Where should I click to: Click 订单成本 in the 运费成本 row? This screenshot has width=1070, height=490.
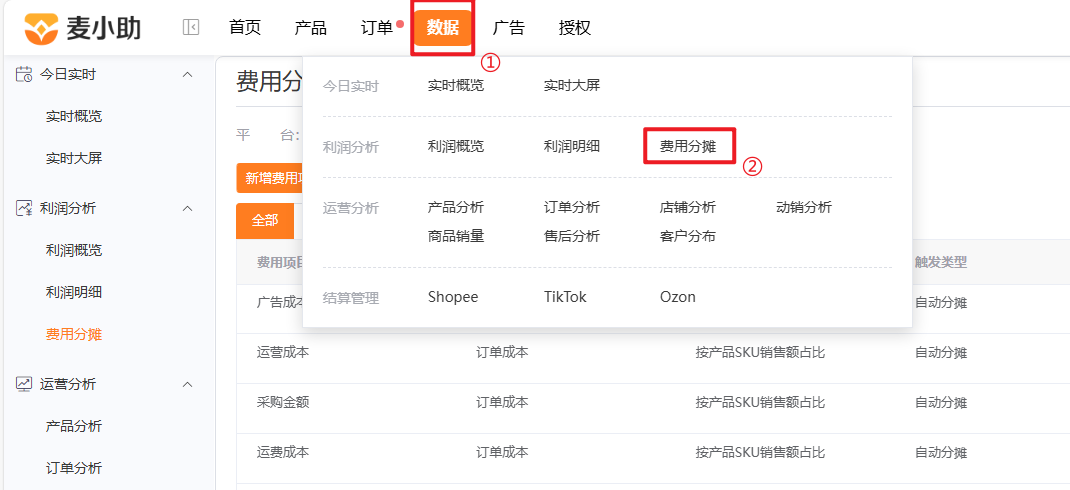click(x=502, y=452)
